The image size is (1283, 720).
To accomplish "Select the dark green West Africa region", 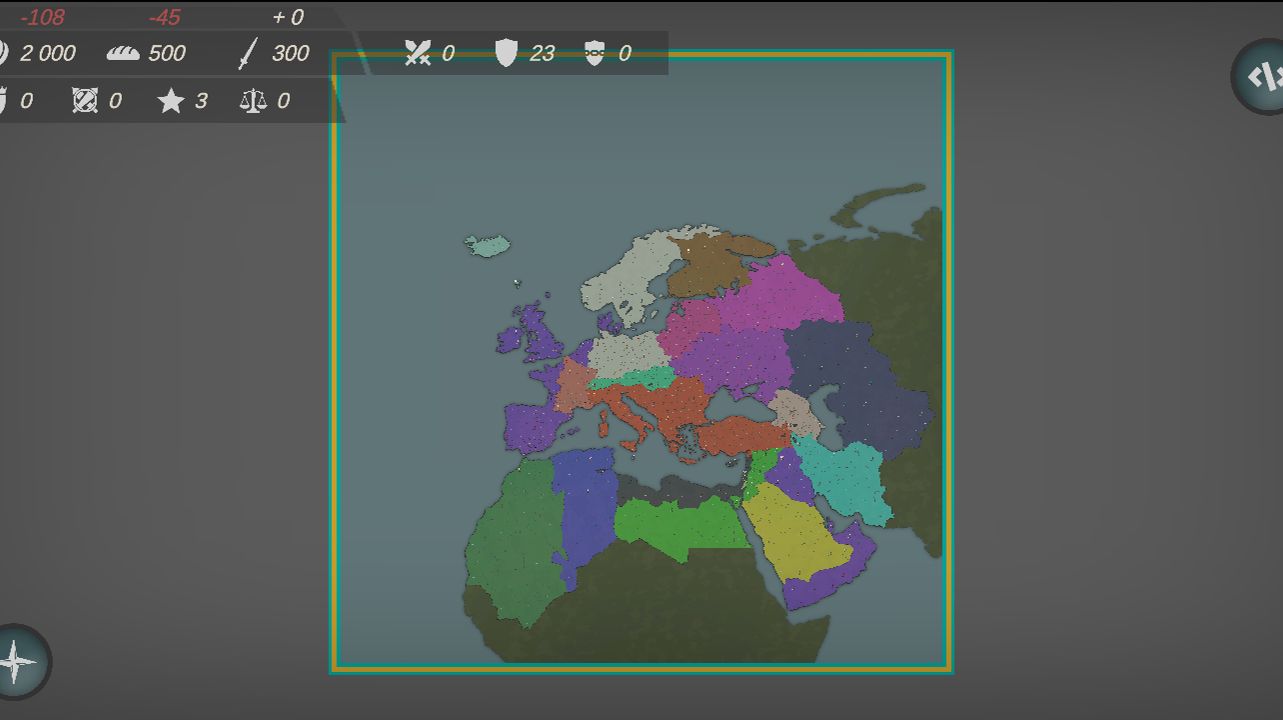I will [510, 545].
